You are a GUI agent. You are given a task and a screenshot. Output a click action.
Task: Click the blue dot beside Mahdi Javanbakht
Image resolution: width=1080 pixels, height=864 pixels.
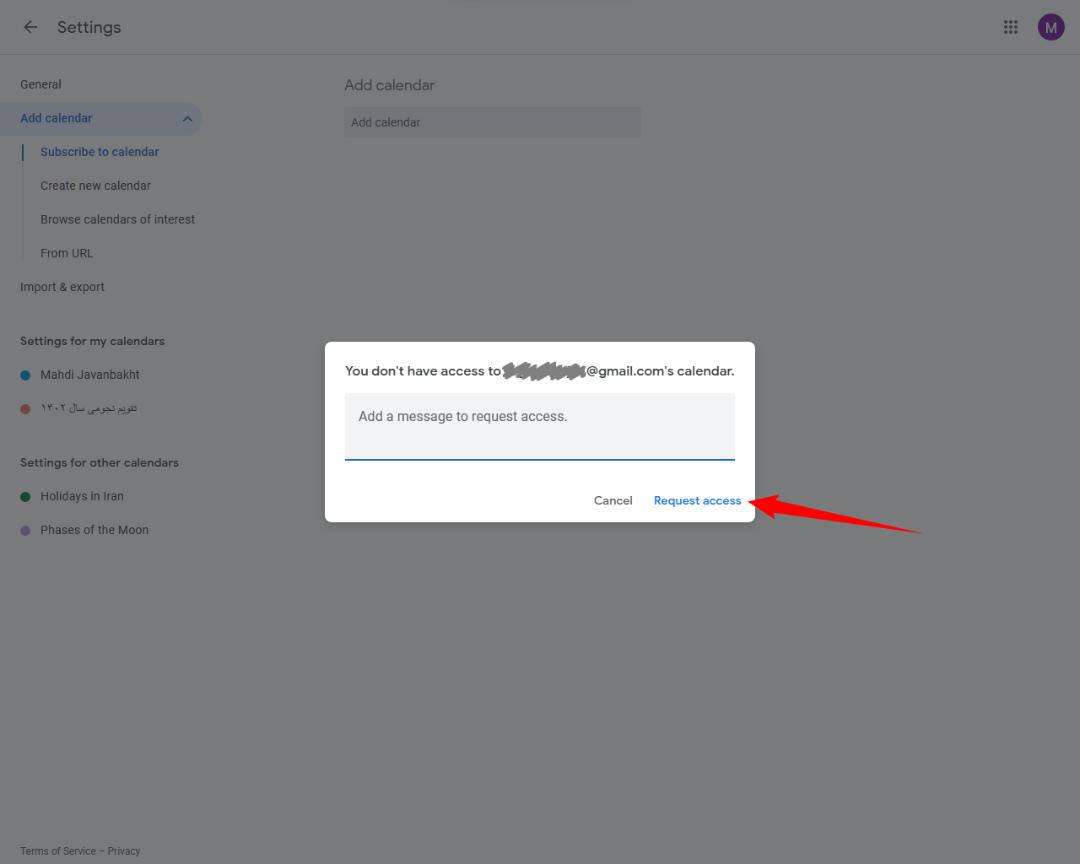(25, 376)
